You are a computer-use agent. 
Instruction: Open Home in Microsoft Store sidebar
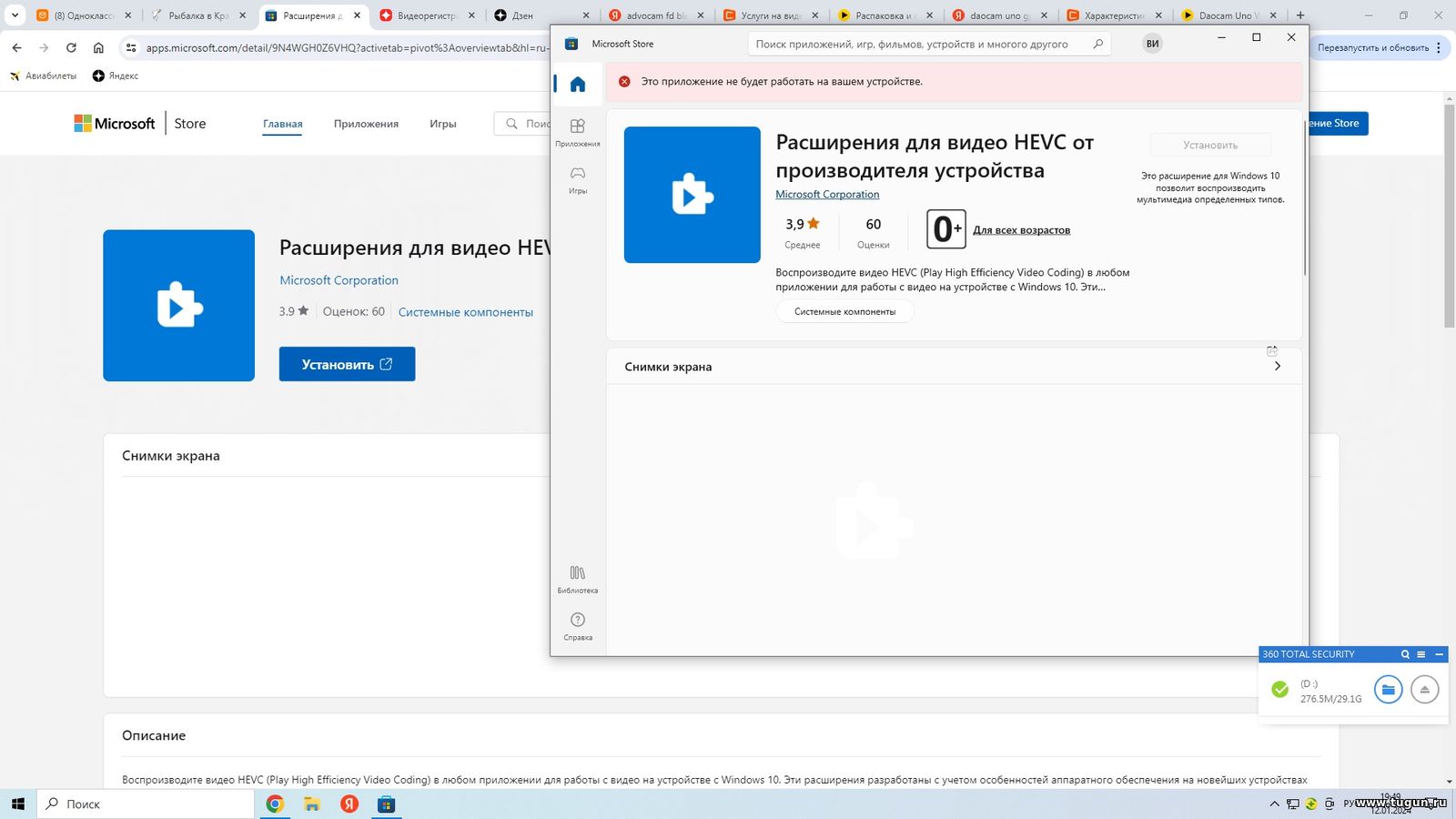coord(578,85)
